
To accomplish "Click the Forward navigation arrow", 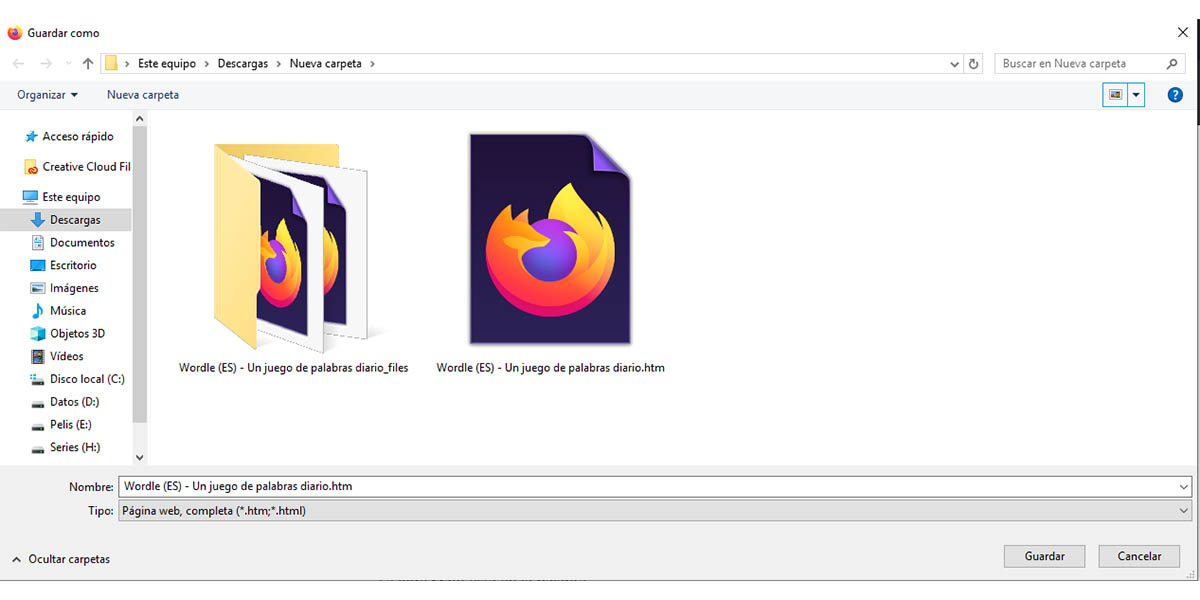I will pyautogui.click(x=45, y=63).
